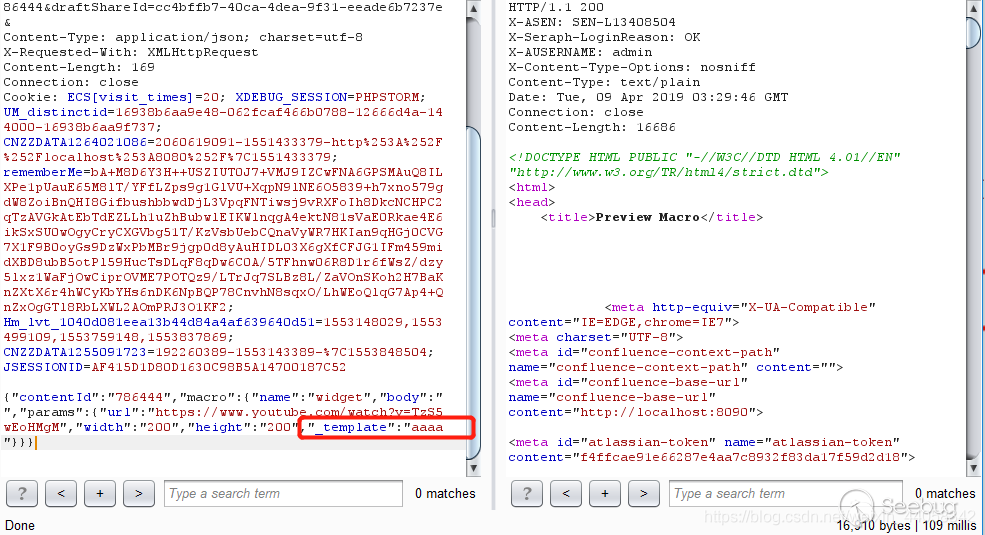Image resolution: width=985 pixels, height=535 pixels.
Task: Click response pane scrollbar up arrow
Action: (974, 9)
